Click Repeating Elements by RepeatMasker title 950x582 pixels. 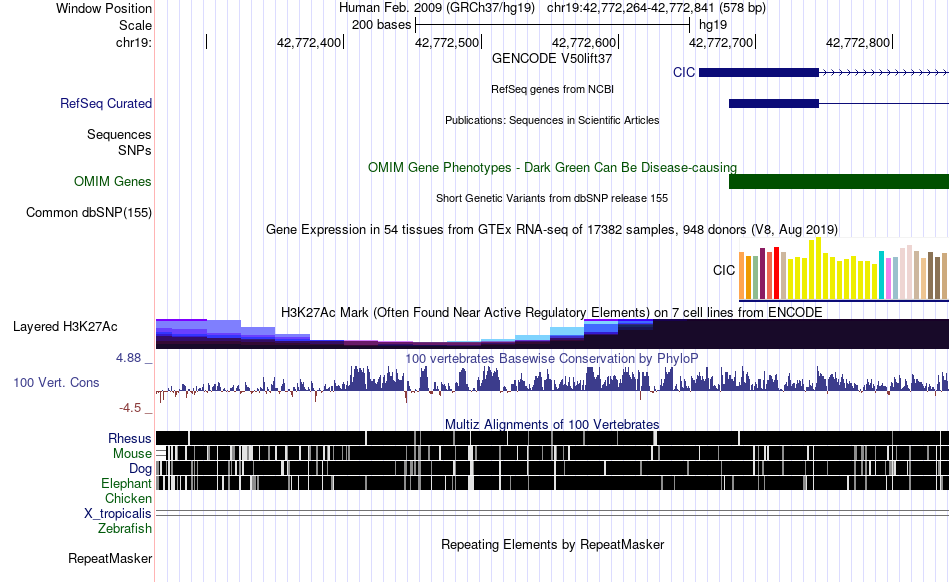552,544
